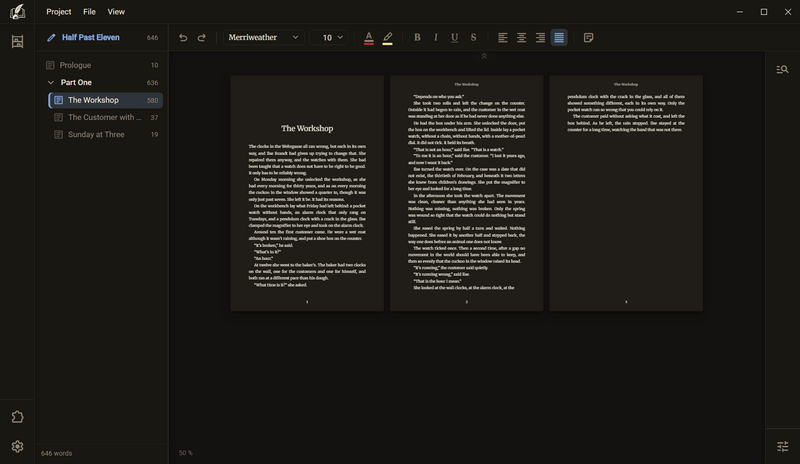Open the text color tool
Viewport: 800px width, 464px height.
tap(369, 38)
